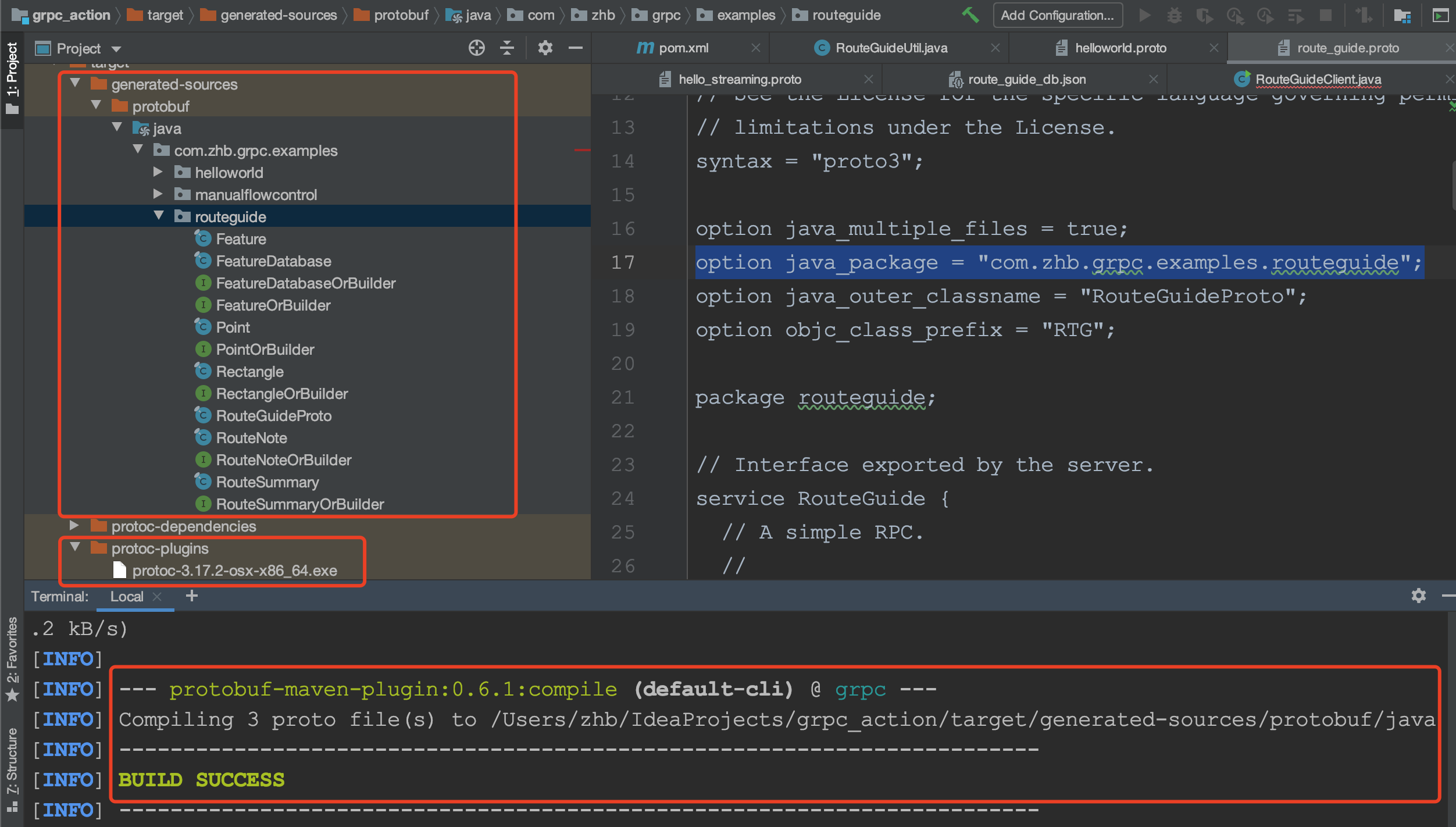Click the RouteSummary class icon

[202, 482]
